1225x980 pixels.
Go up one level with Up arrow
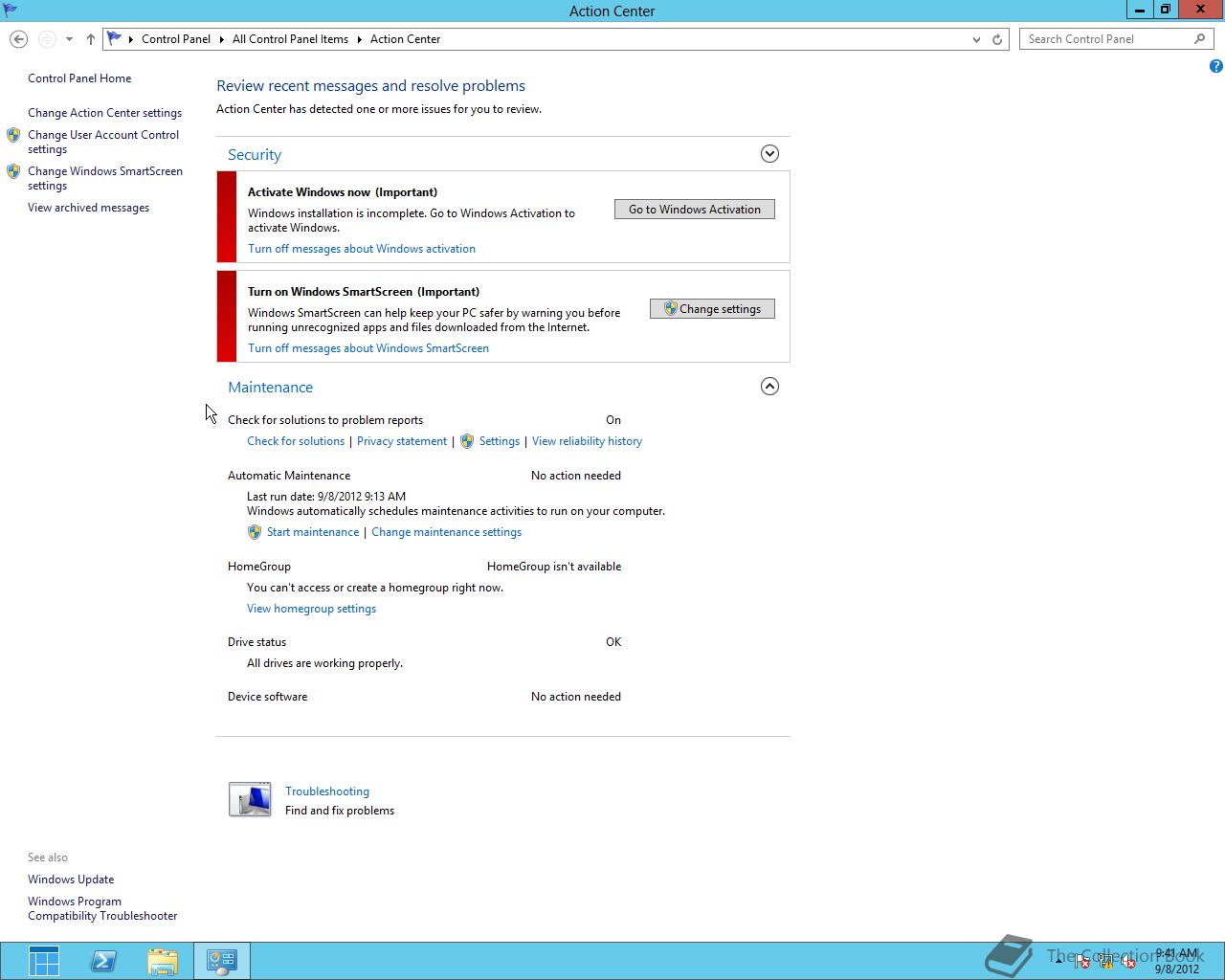pos(90,39)
